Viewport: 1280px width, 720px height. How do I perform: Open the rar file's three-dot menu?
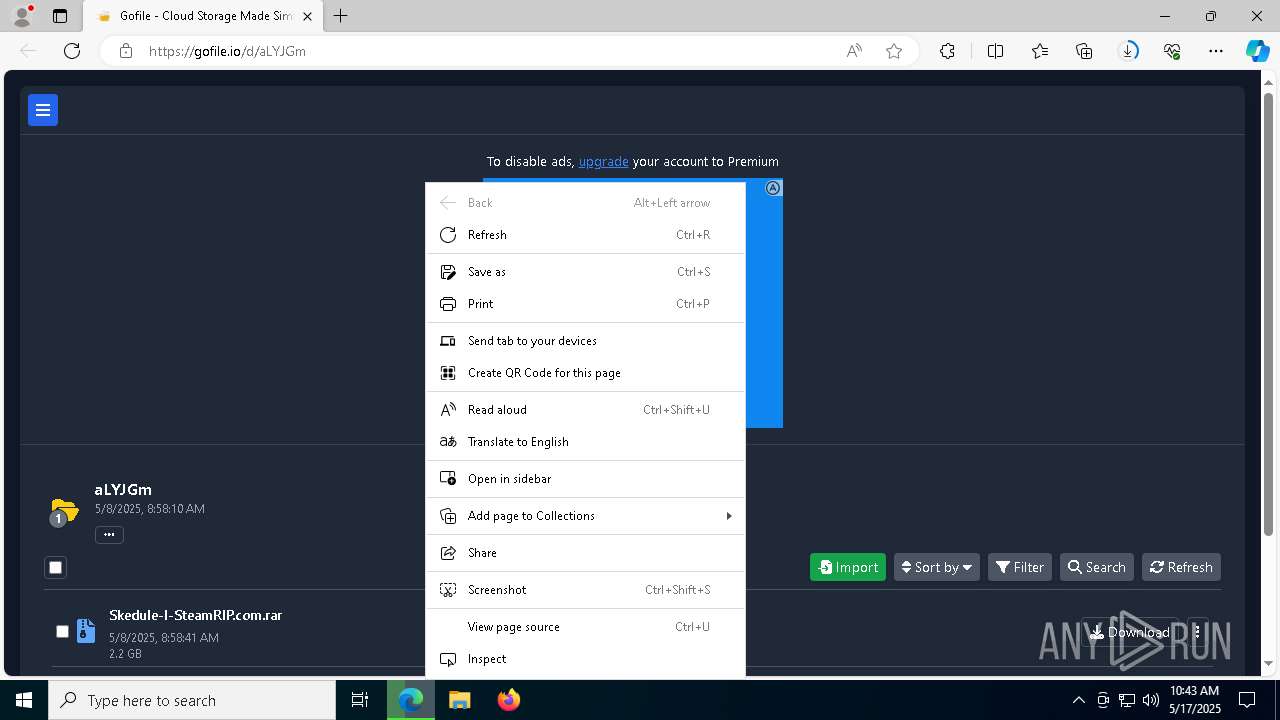click(x=1197, y=632)
